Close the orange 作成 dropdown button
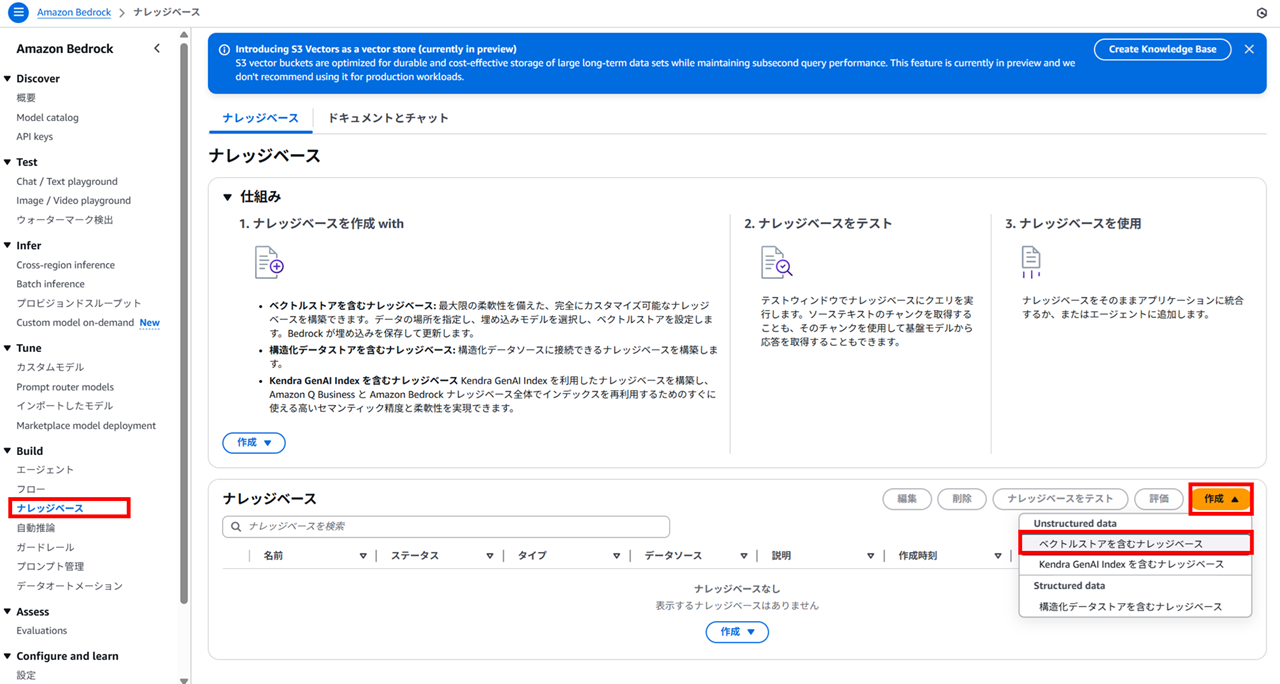Viewport: 1280px width, 684px height. pyautogui.click(x=1221, y=498)
